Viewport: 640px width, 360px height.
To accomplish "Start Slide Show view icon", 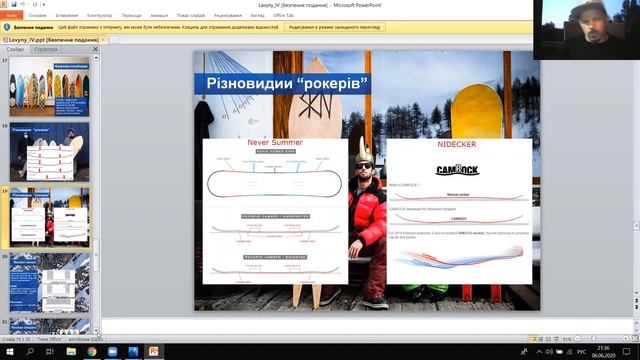I will click(556, 339).
